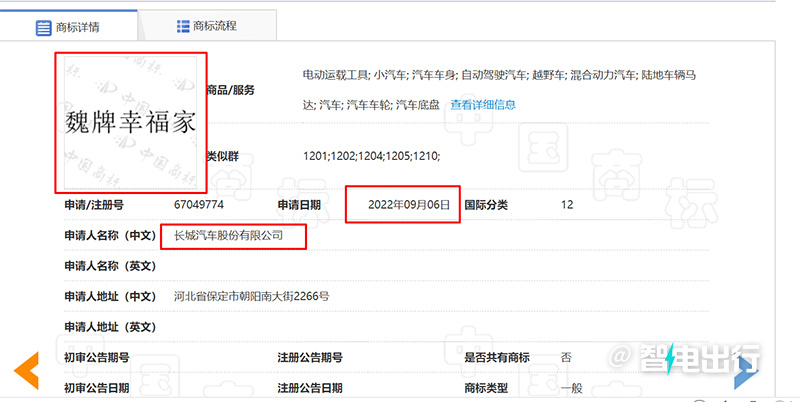The image size is (800, 402).
Task: Click the 国际分类 value 12
Action: tap(567, 205)
